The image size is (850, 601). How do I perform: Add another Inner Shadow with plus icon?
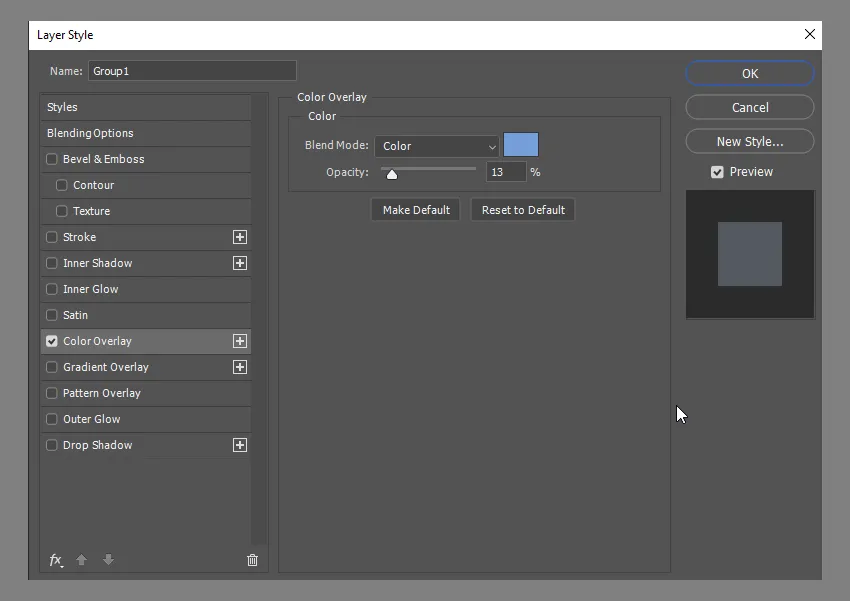click(240, 263)
